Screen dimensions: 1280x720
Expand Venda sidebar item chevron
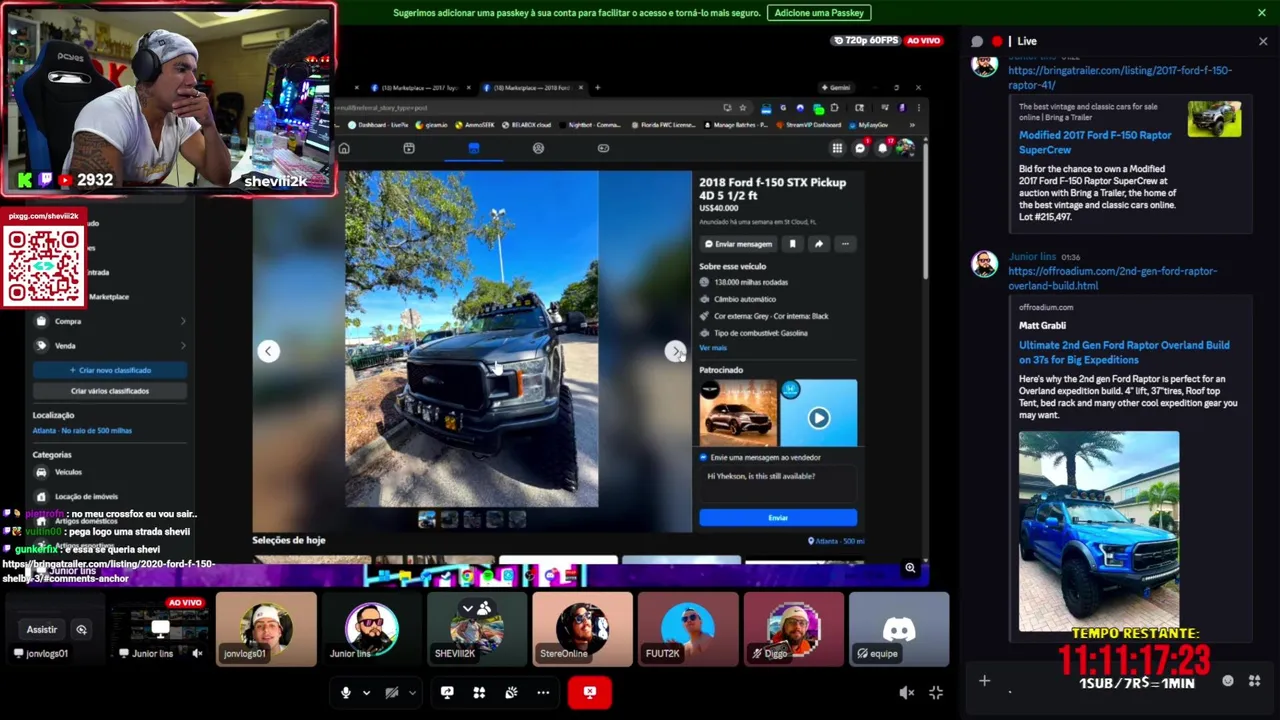[183, 346]
